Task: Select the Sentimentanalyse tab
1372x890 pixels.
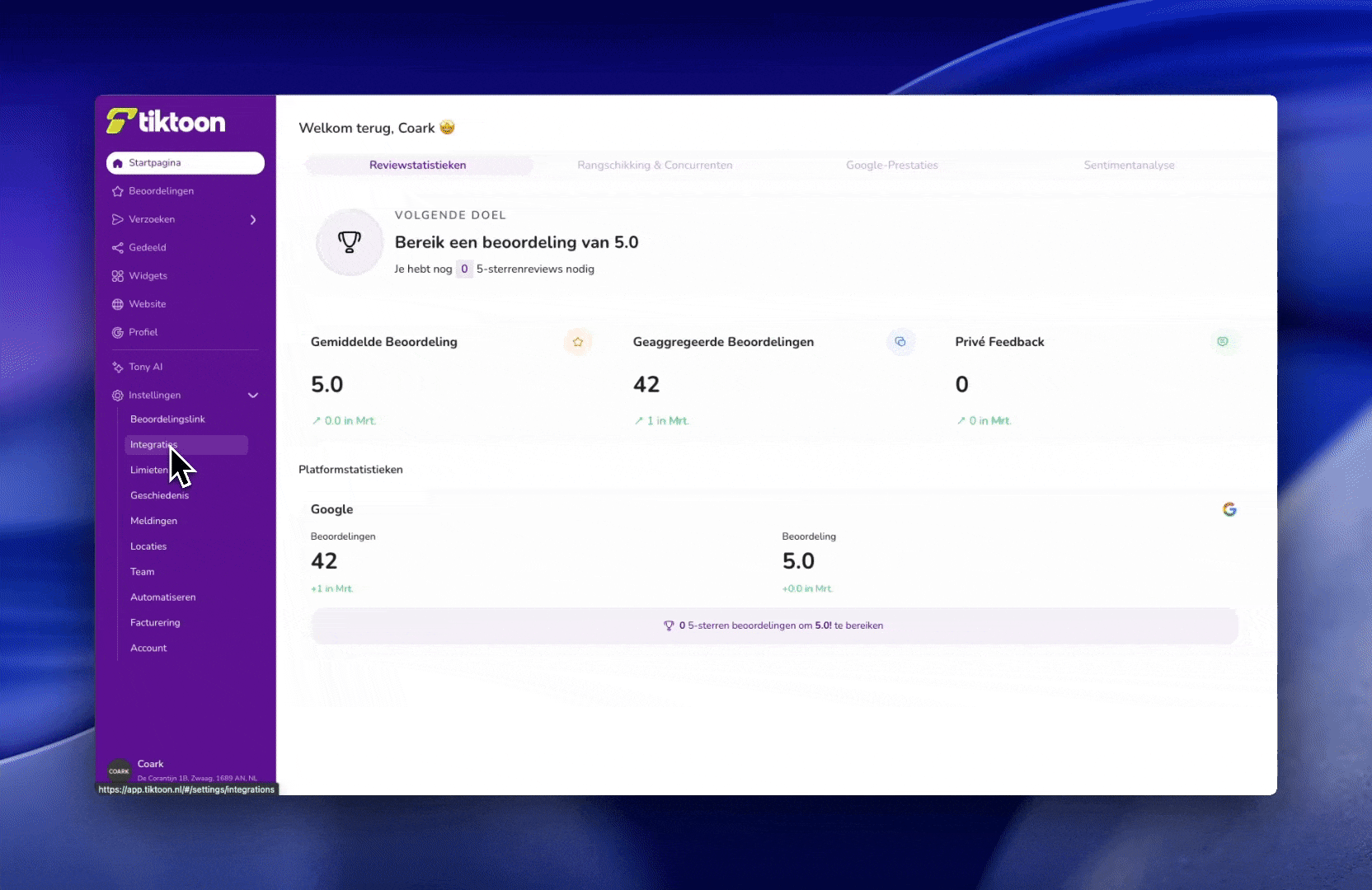Action: [1129, 166]
